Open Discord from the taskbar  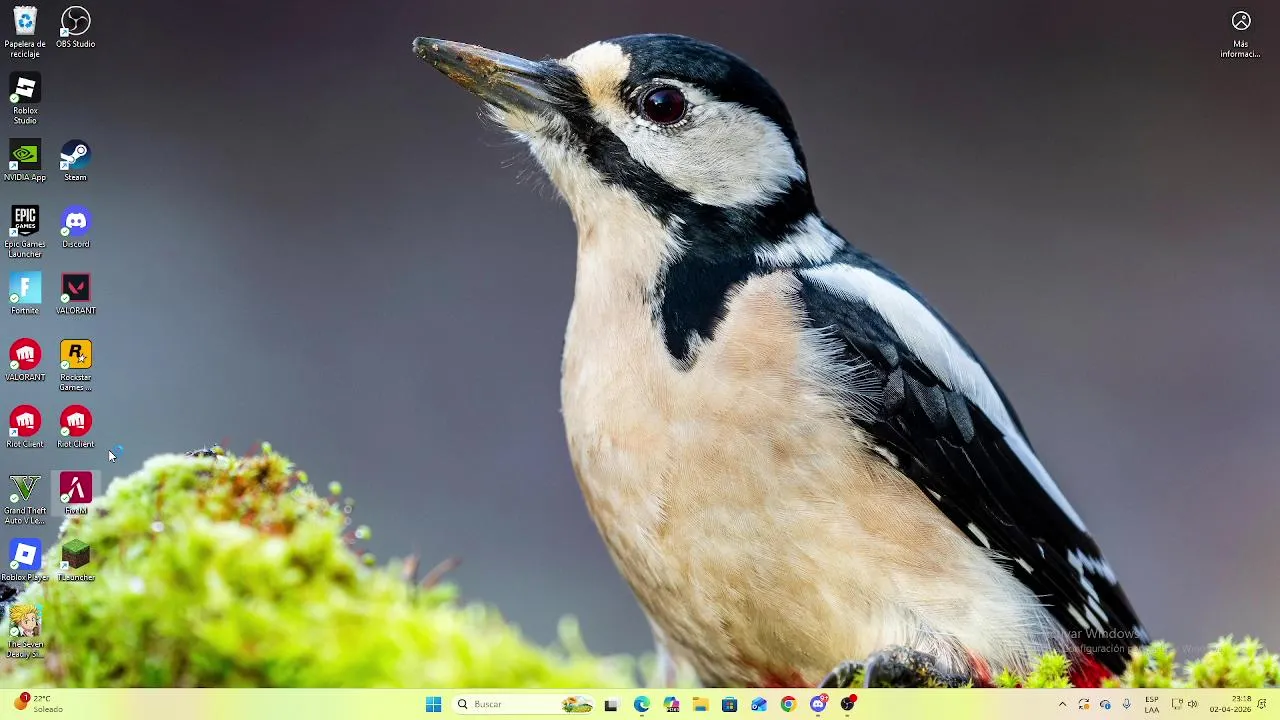(818, 704)
